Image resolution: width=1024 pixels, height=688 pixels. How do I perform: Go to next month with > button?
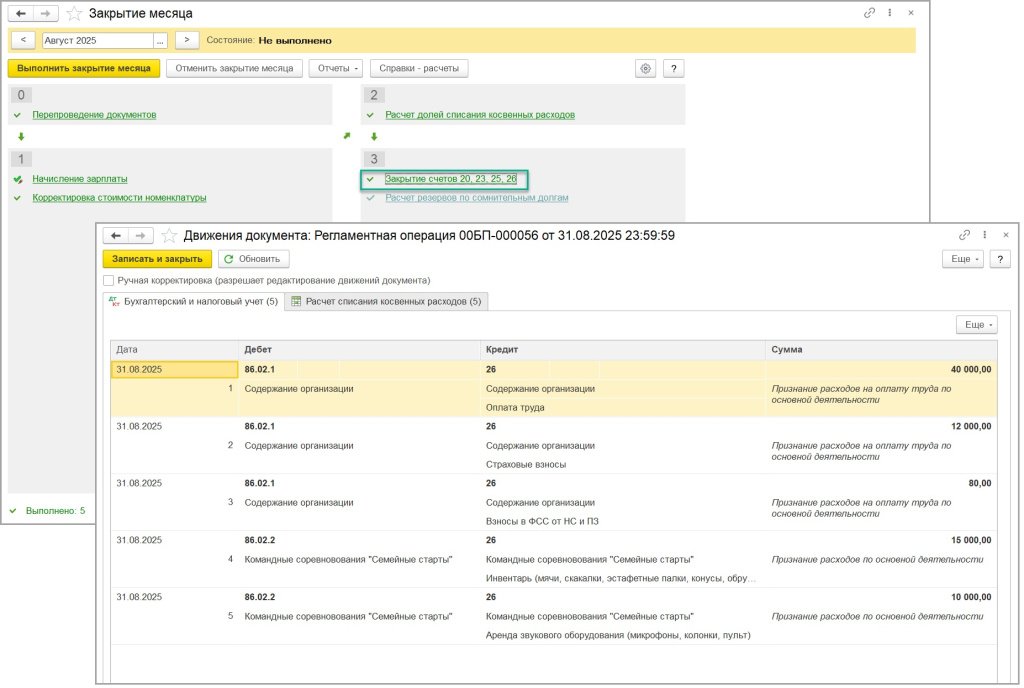(x=187, y=40)
